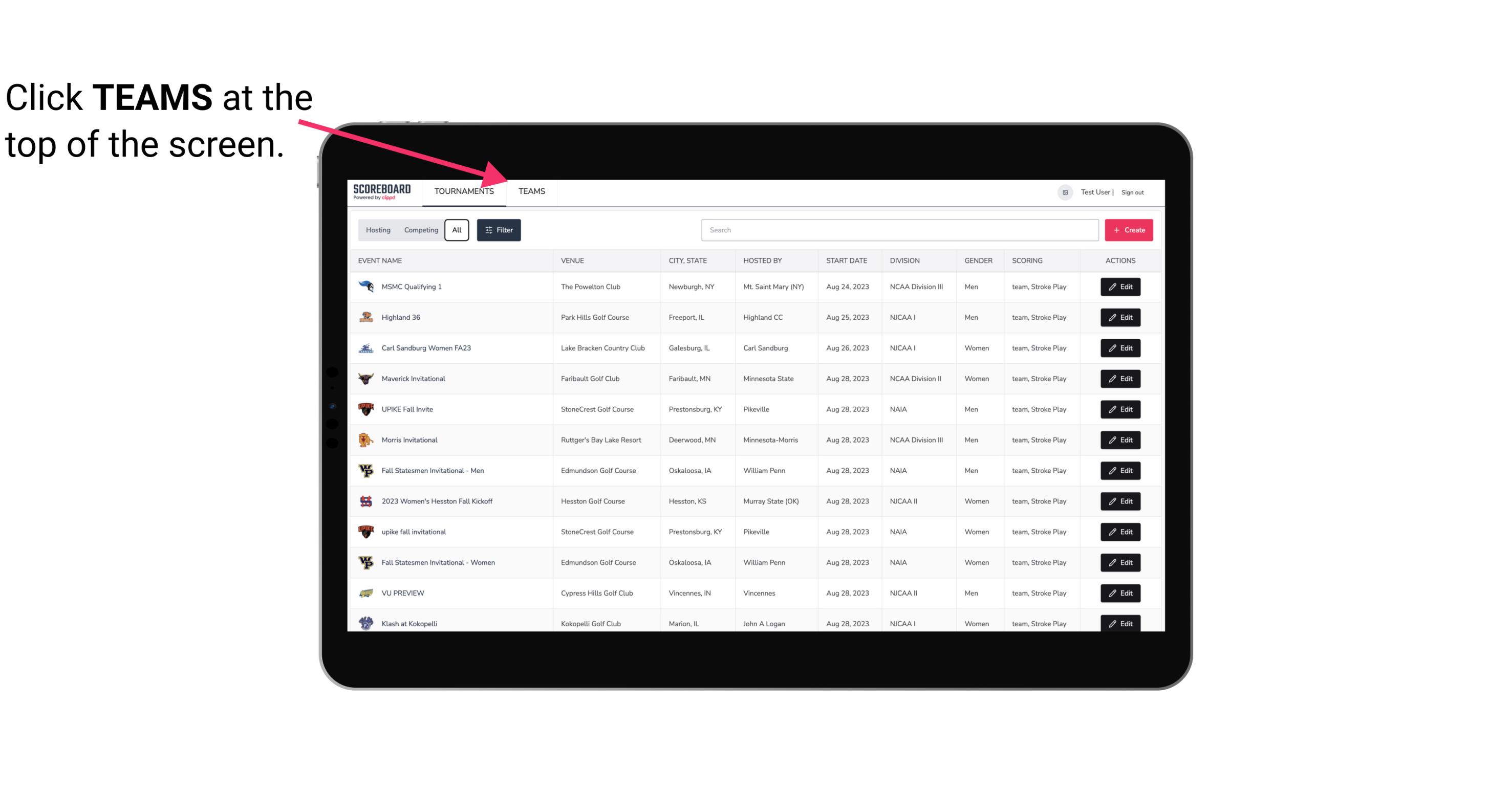
Task: Click the Edit icon for Morris Invitational
Action: pyautogui.click(x=1119, y=440)
